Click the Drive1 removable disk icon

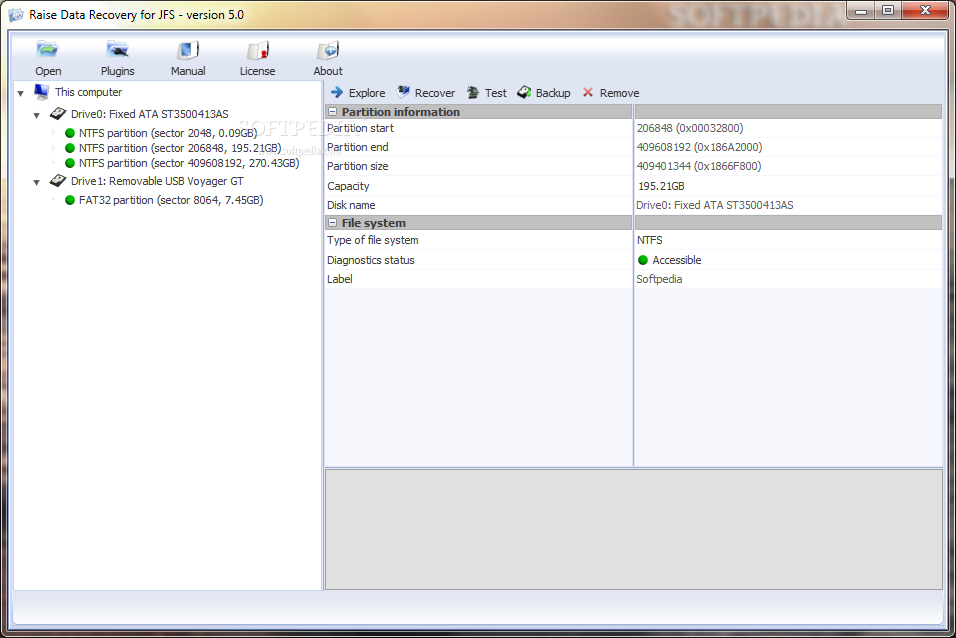tap(58, 181)
